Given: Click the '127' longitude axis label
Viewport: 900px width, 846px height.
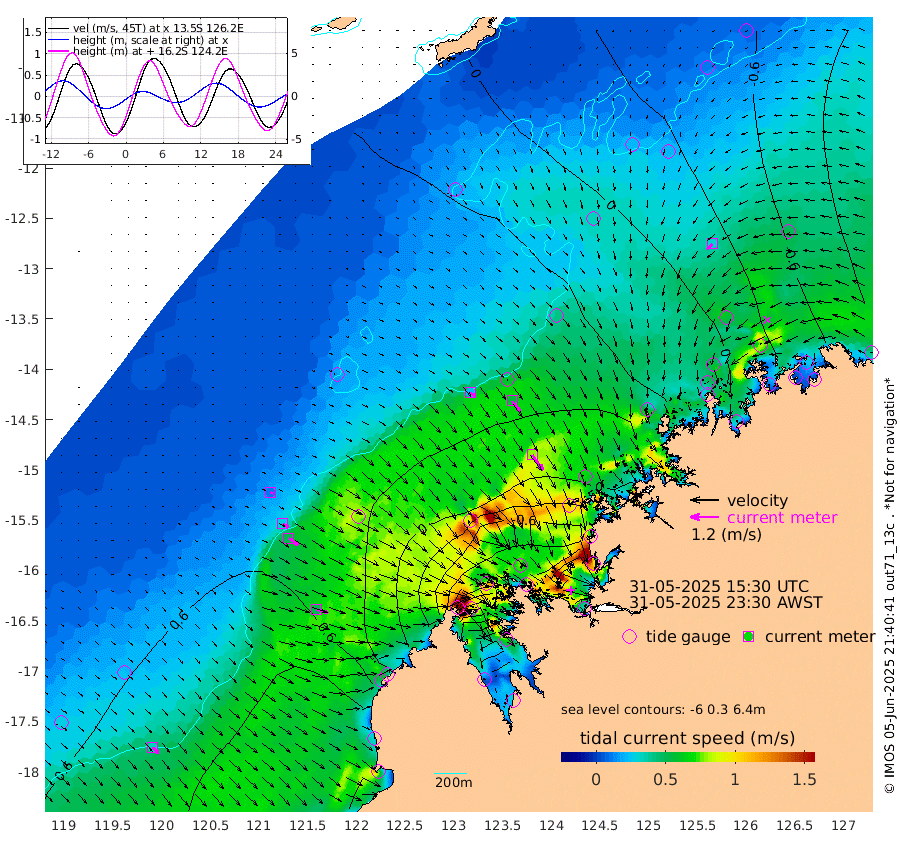Looking at the screenshot, I should (x=843, y=825).
